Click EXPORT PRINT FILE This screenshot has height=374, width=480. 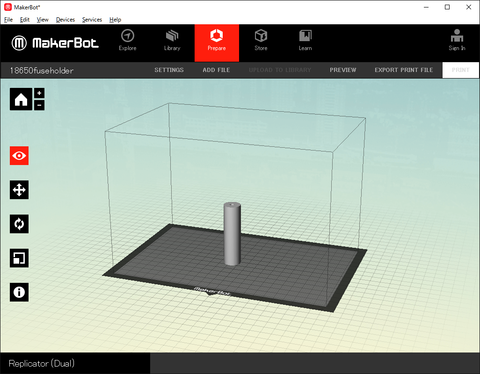[404, 70]
